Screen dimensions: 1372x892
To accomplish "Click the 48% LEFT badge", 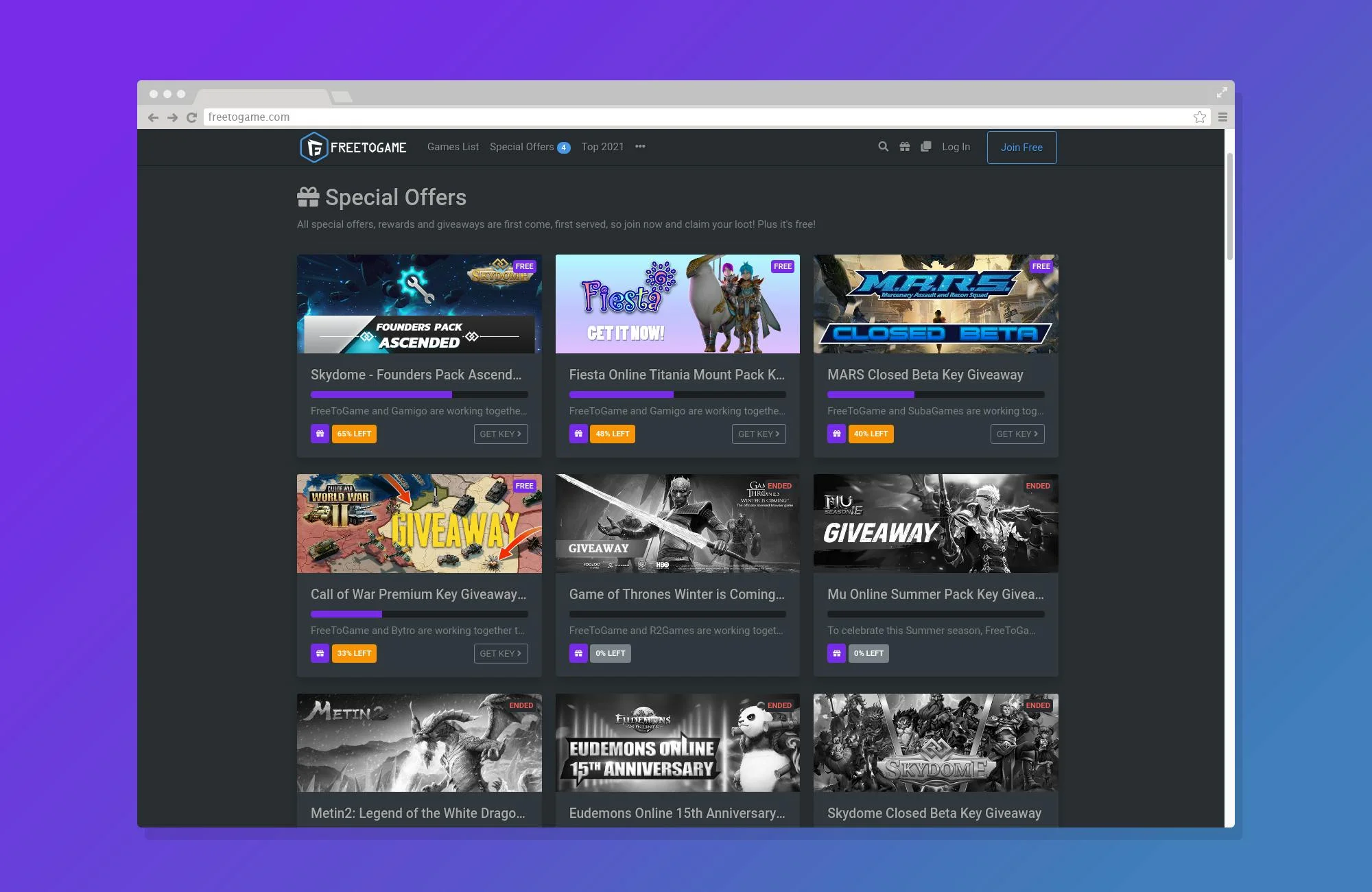I will [x=613, y=434].
